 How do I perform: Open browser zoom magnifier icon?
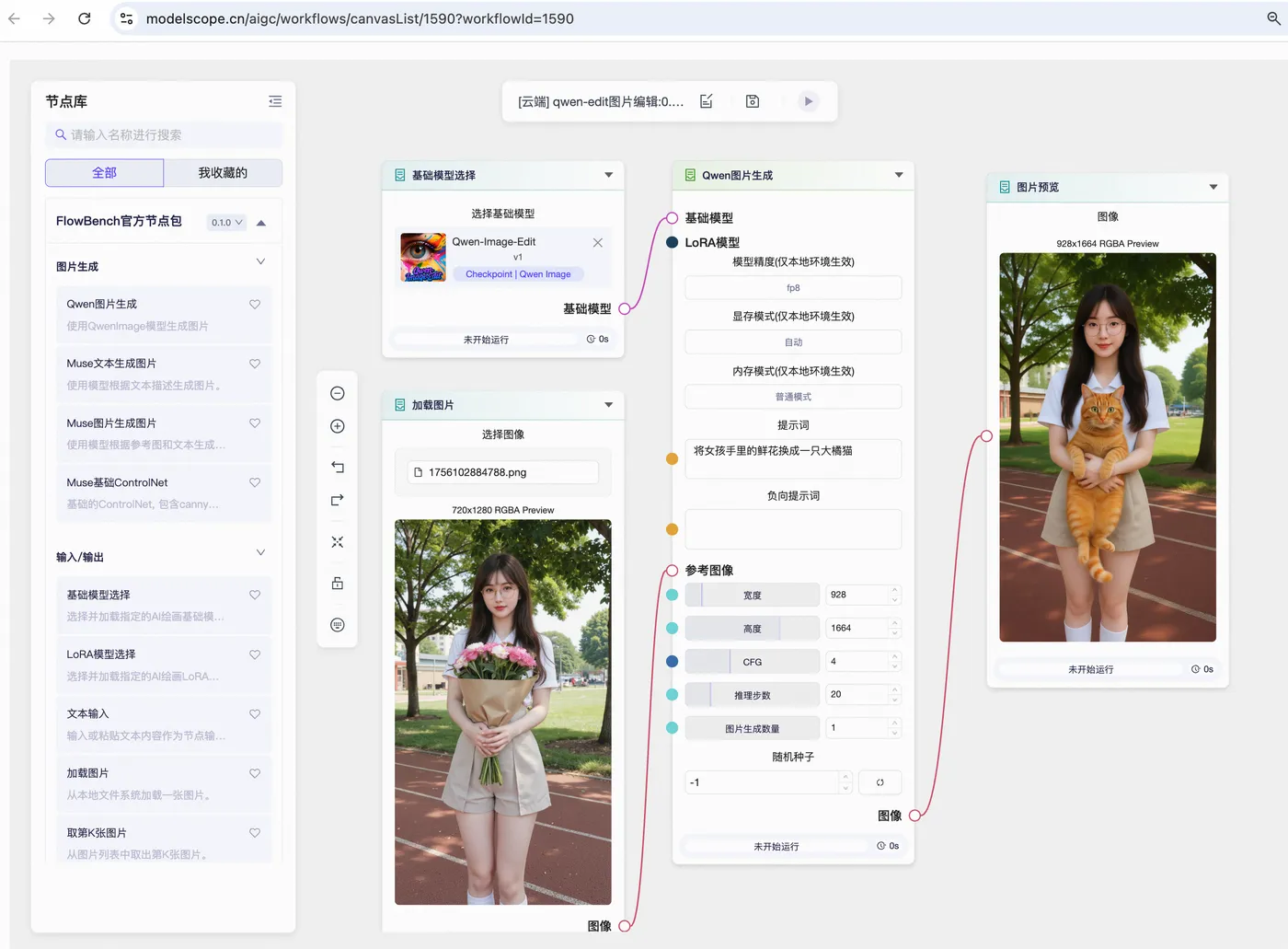(x=1273, y=18)
